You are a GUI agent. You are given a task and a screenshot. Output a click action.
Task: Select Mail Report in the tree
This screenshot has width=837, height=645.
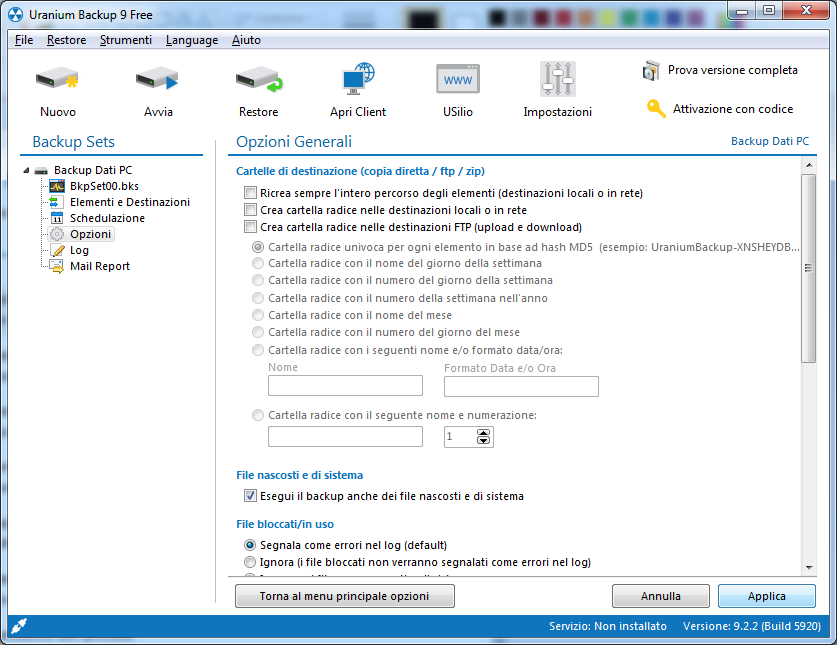[x=100, y=266]
